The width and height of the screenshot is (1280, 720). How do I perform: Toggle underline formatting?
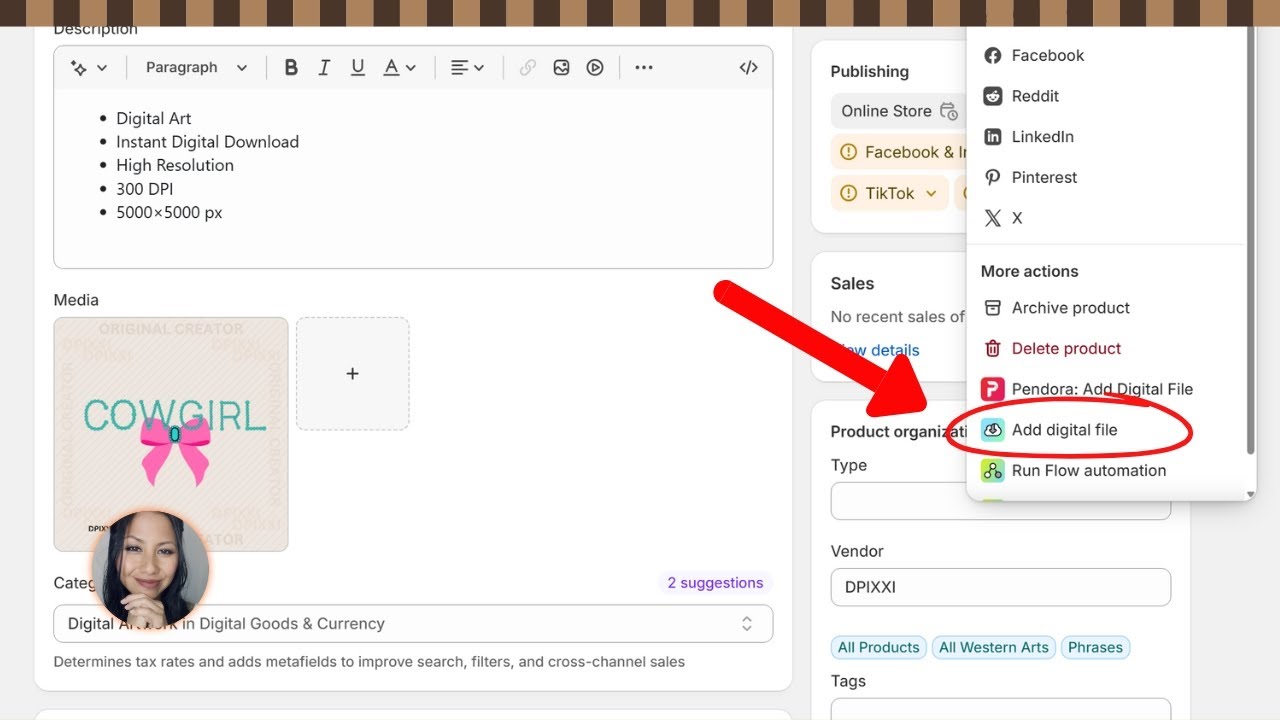click(x=357, y=68)
